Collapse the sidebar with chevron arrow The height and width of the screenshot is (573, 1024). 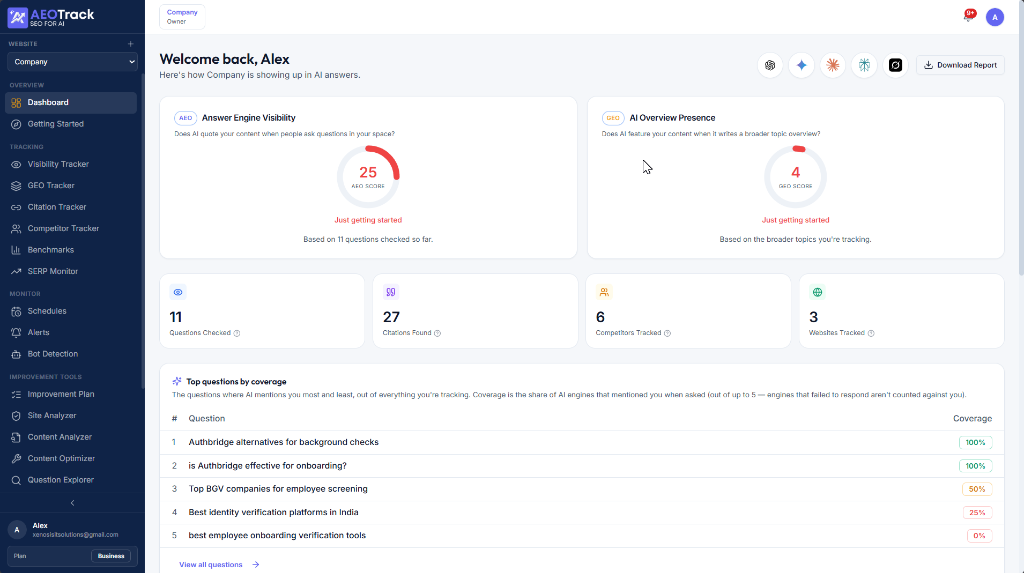[72, 503]
